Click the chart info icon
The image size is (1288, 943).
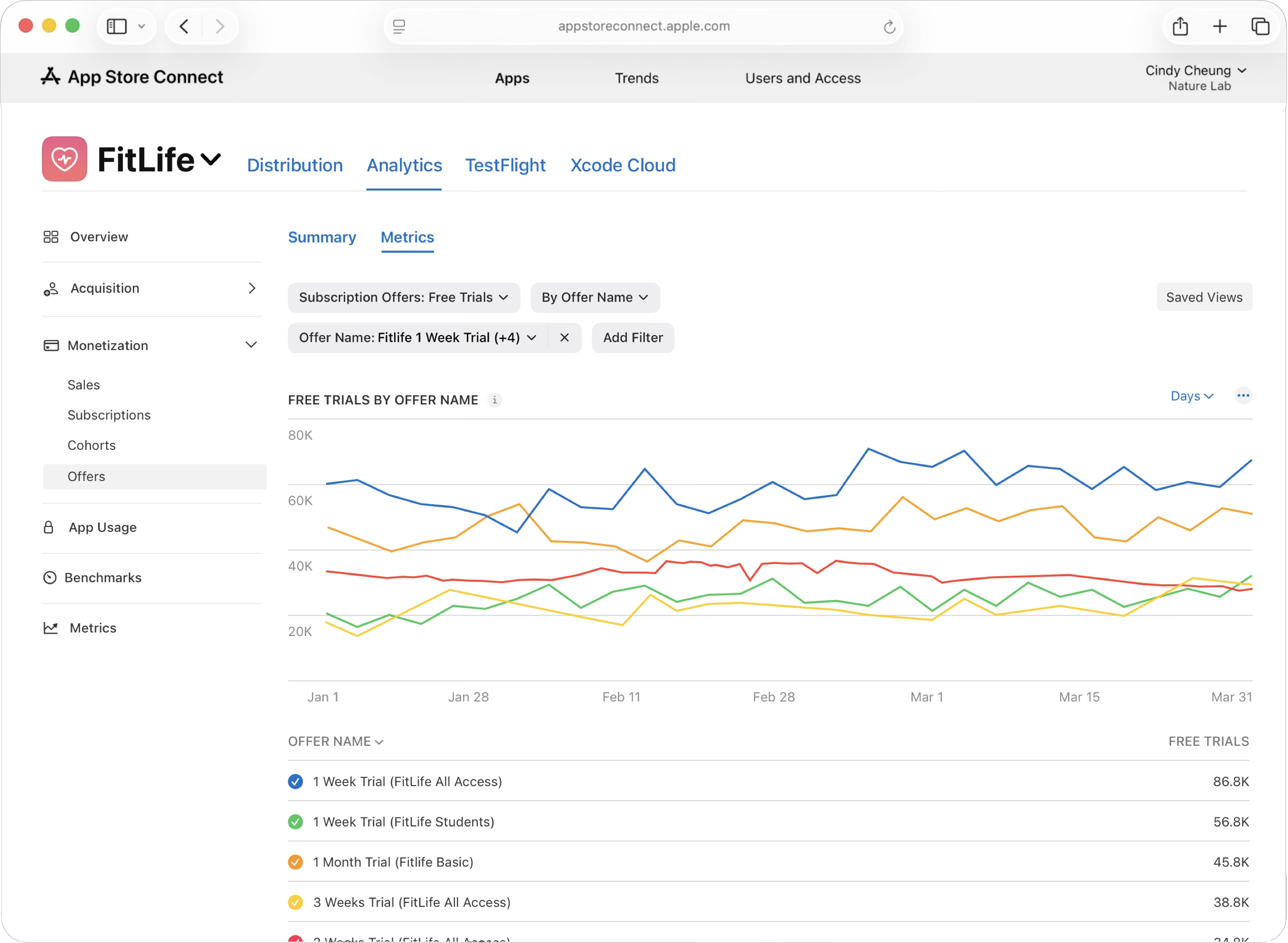[x=494, y=400]
